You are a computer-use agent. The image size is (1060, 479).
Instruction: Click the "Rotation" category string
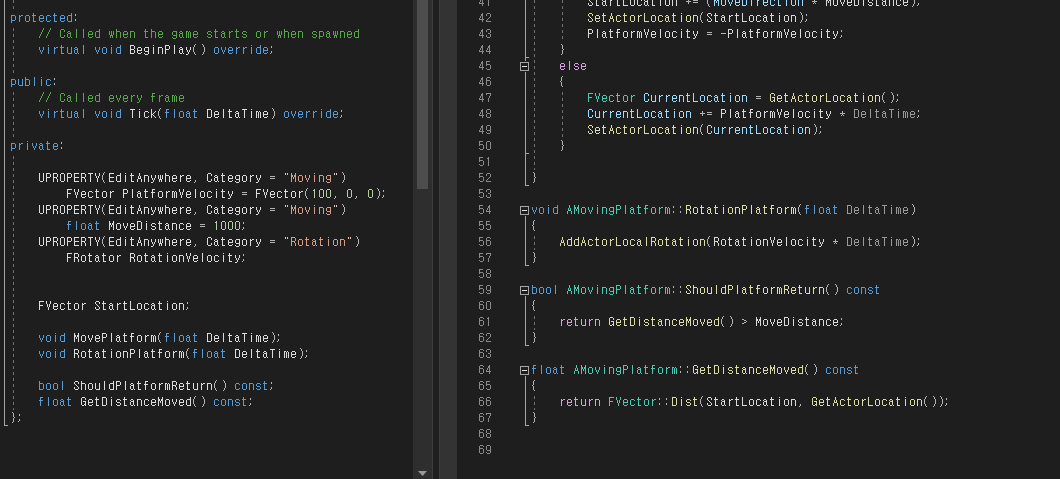point(318,242)
